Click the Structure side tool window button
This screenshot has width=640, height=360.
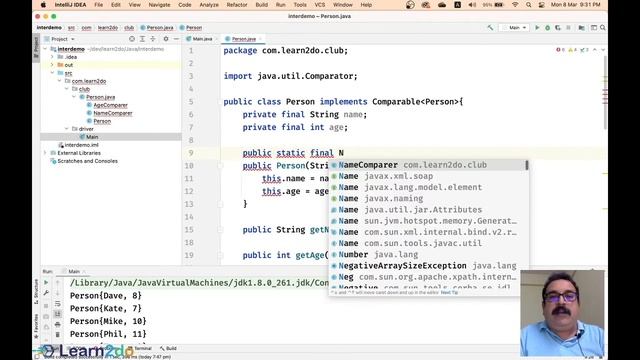(x=36, y=291)
